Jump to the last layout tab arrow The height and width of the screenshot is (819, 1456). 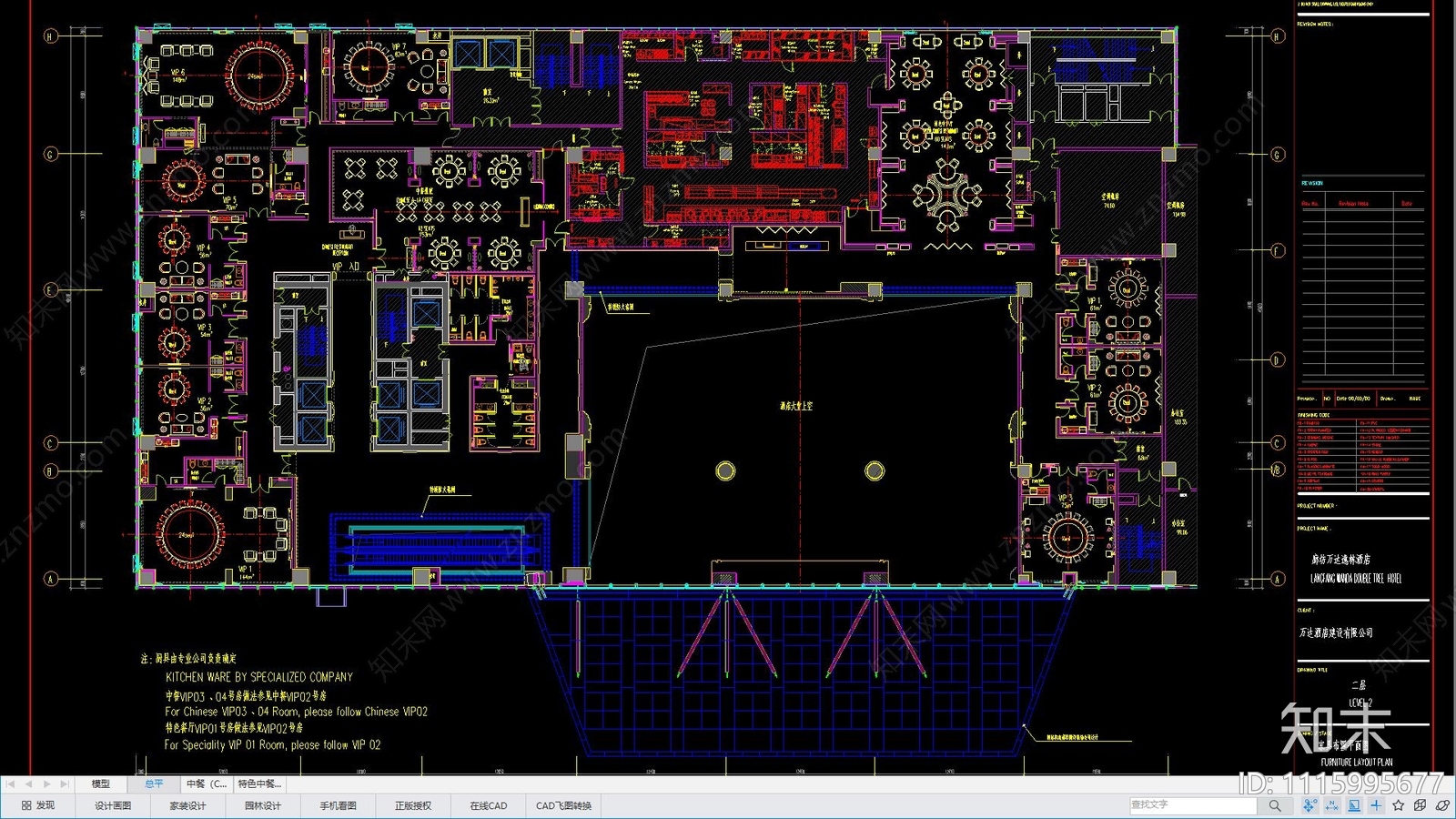click(64, 784)
